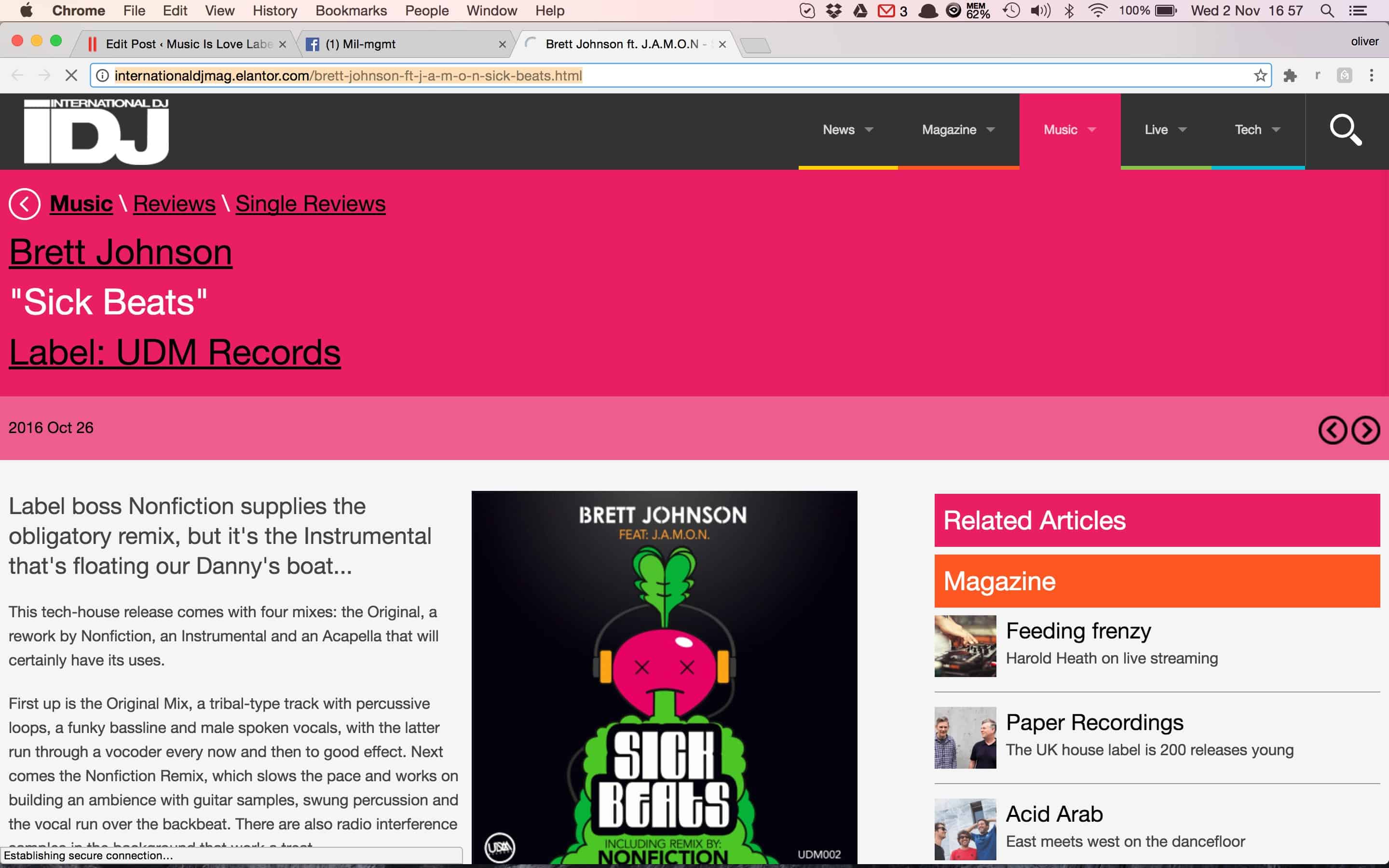
Task: Open the Chrome History menu
Action: [275, 10]
